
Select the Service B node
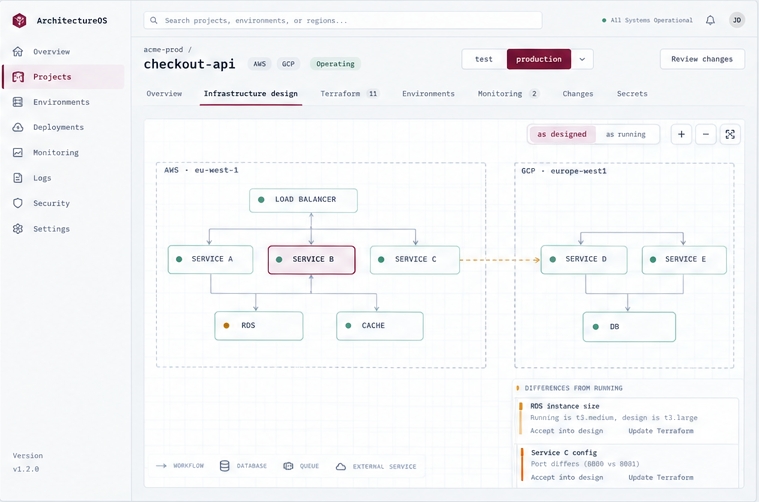click(312, 259)
